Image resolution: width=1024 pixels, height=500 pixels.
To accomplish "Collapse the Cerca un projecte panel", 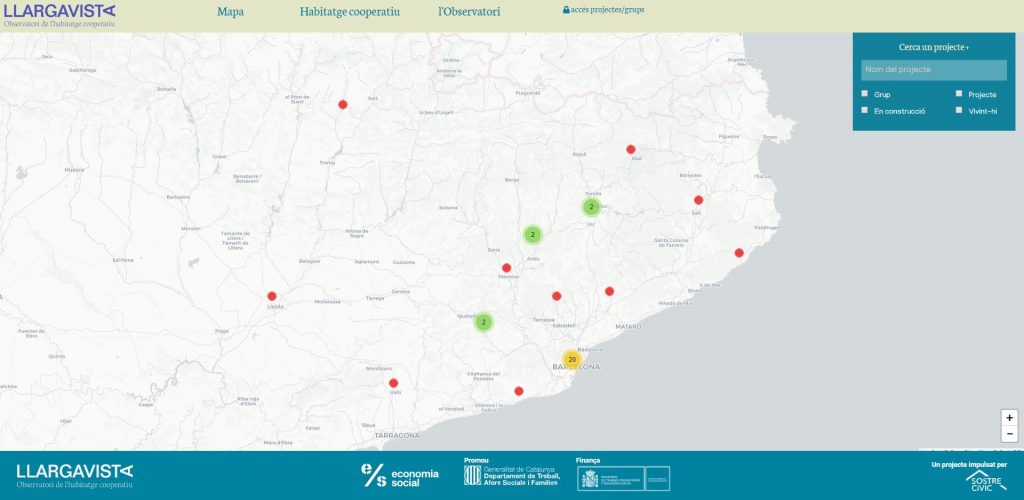I will [x=933, y=47].
